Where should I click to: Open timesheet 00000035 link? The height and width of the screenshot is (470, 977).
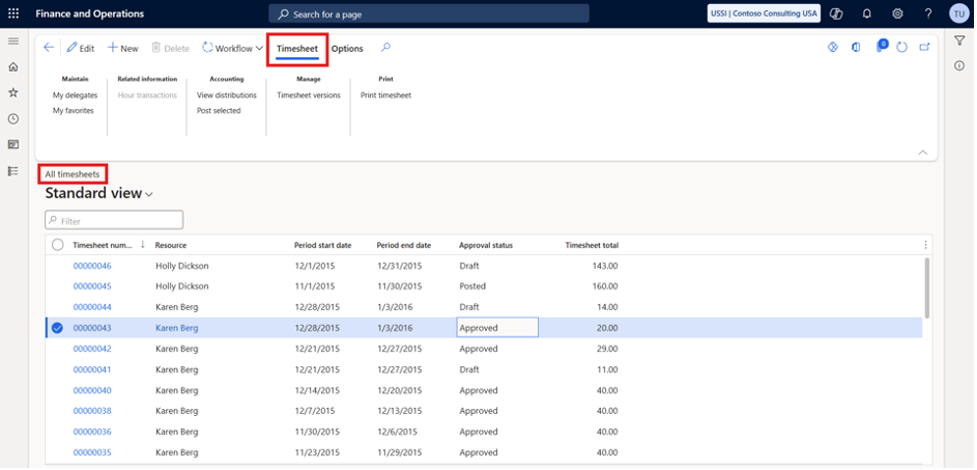click(x=92, y=453)
